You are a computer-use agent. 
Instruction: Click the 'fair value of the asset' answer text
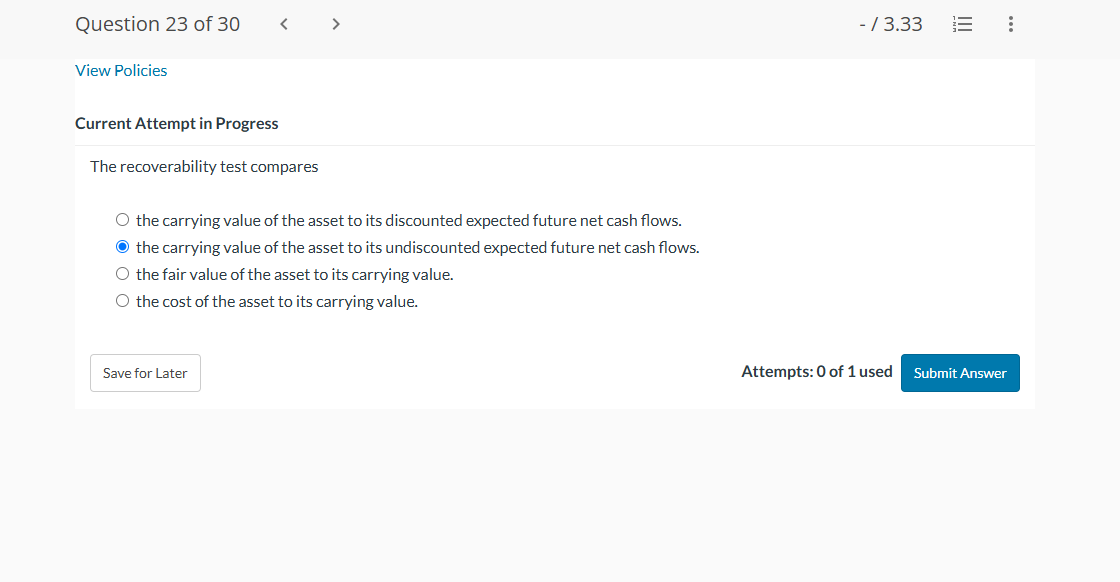point(294,275)
